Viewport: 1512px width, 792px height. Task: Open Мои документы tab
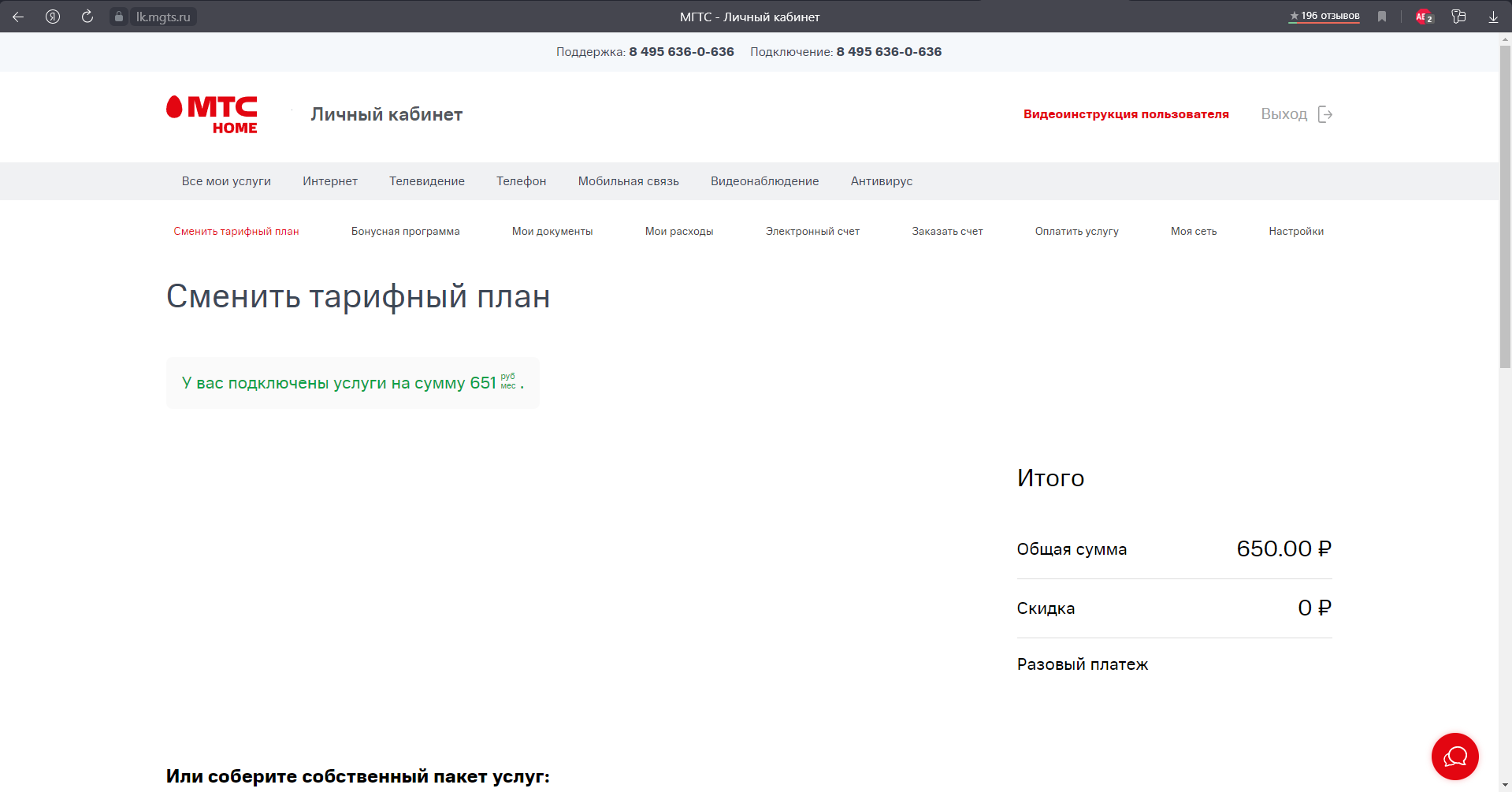click(552, 232)
